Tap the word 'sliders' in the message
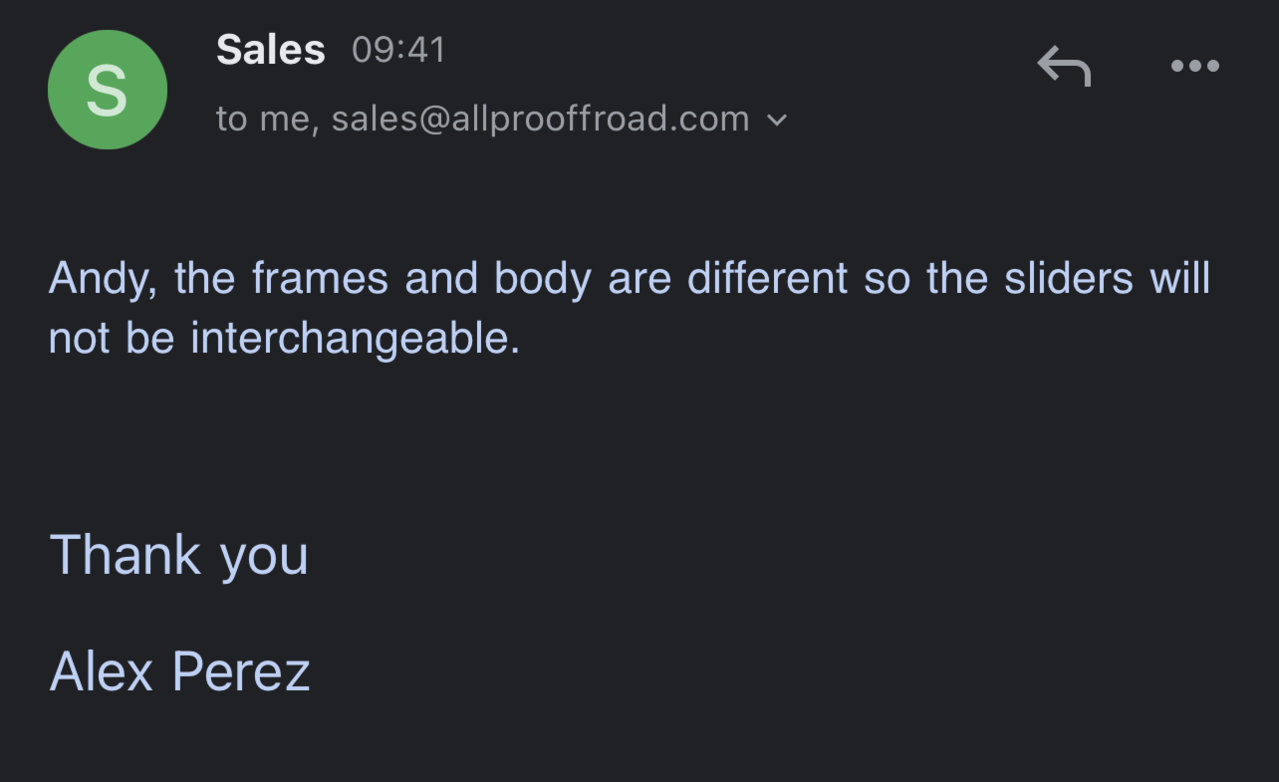Screen dimensions: 1279x782 pos(1069,278)
